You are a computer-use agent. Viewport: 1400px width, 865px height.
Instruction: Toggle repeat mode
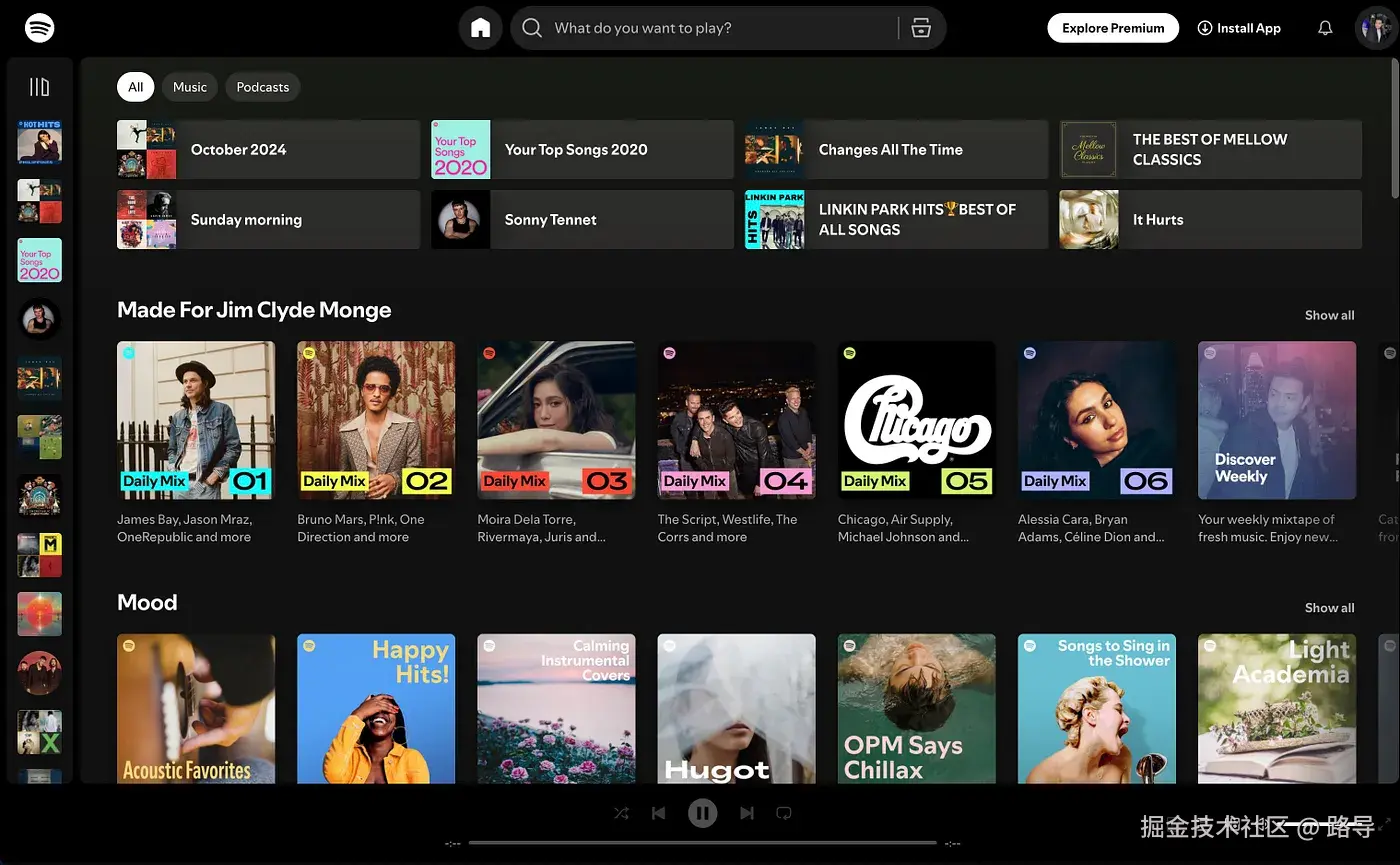tap(784, 813)
